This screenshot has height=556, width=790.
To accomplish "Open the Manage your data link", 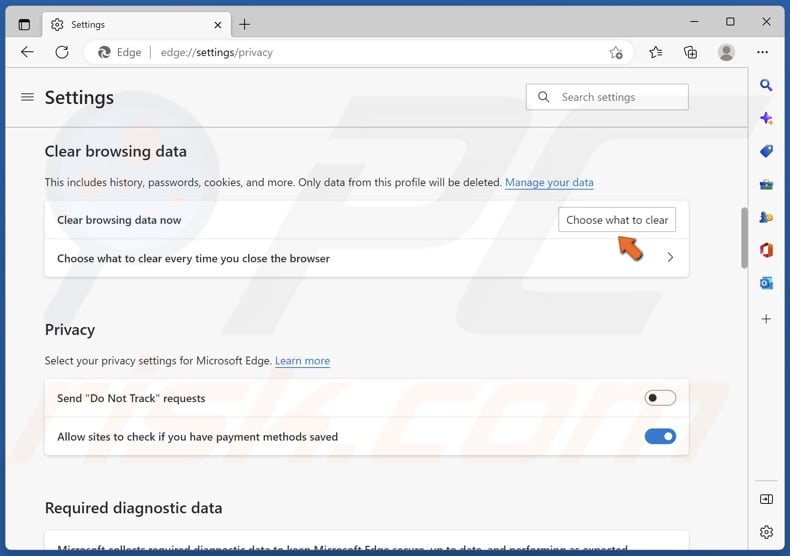I will pyautogui.click(x=549, y=183).
